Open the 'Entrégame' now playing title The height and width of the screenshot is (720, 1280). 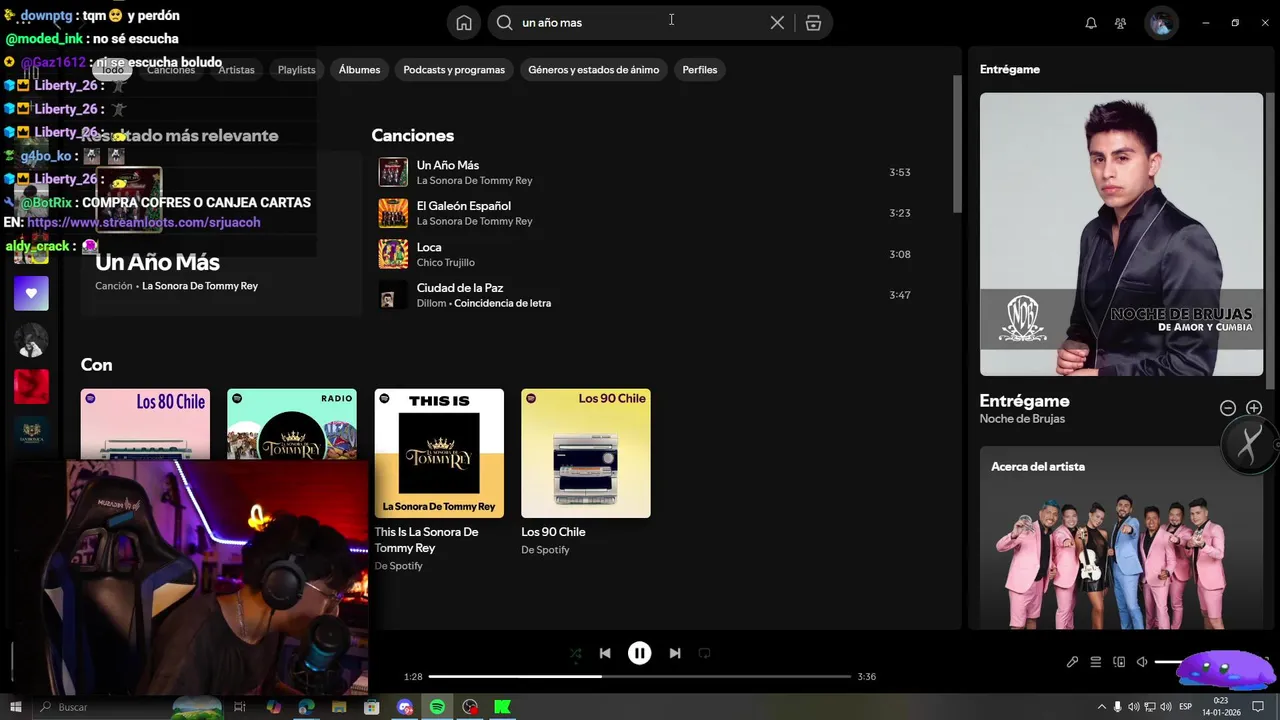point(1024,401)
